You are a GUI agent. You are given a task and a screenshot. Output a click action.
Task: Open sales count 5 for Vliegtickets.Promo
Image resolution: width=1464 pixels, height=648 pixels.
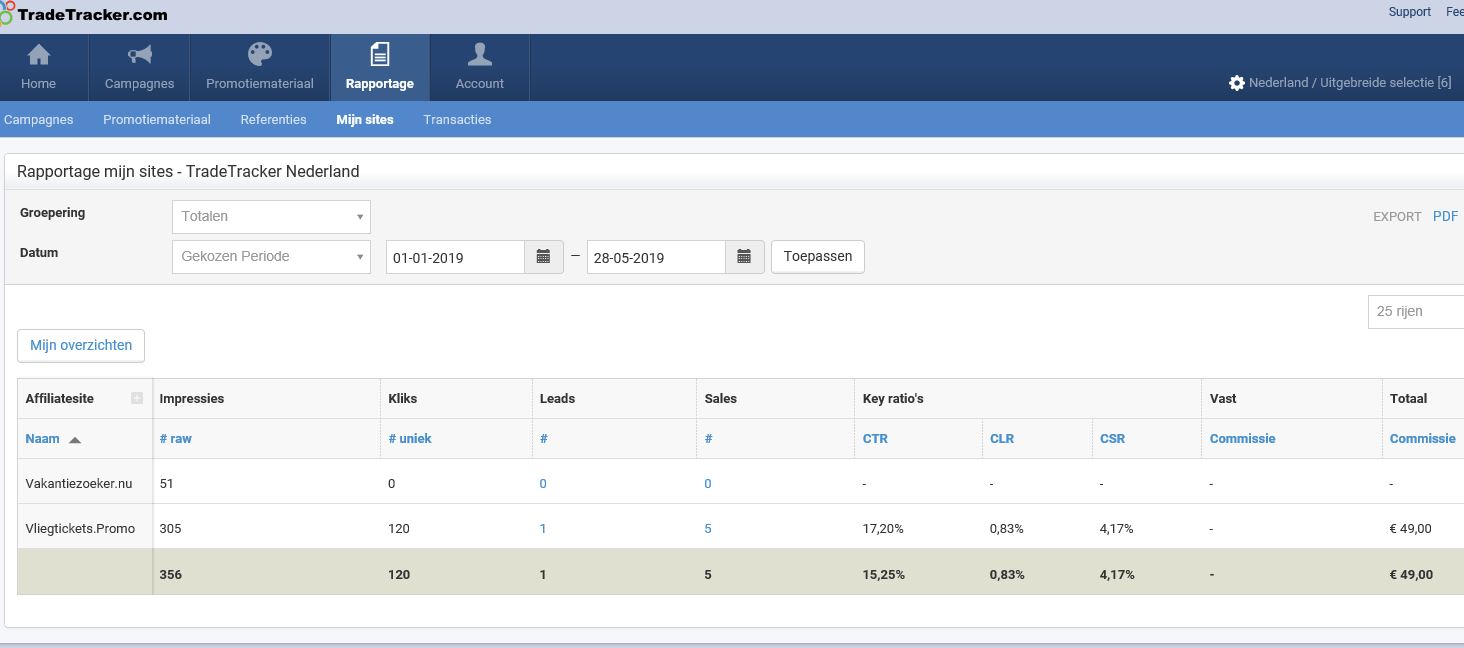click(x=708, y=528)
